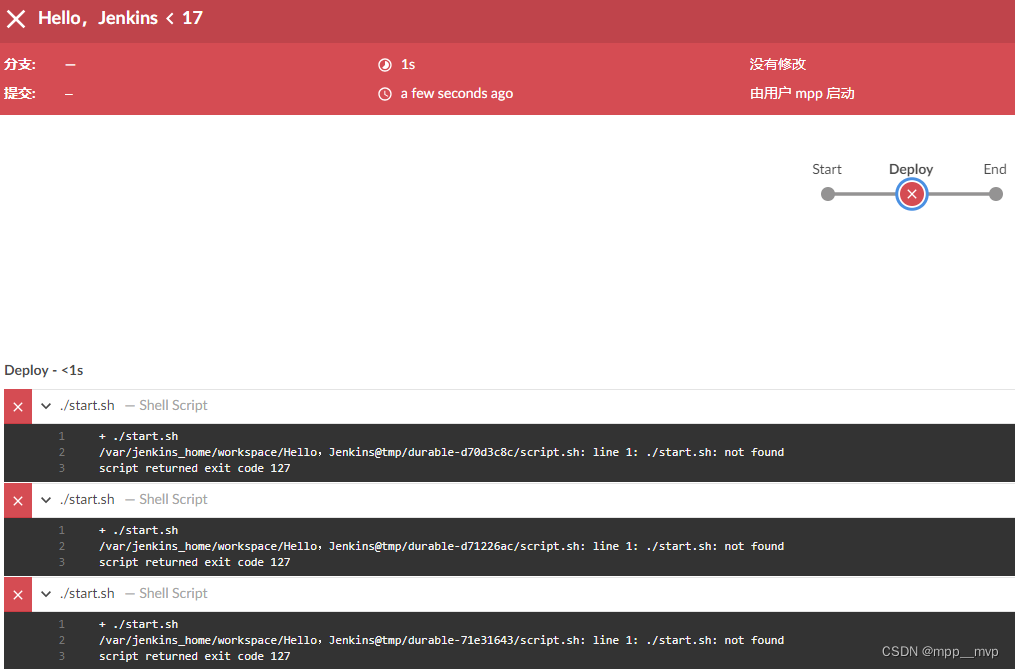Click the first ./start.sh Shell Script step title

point(133,405)
